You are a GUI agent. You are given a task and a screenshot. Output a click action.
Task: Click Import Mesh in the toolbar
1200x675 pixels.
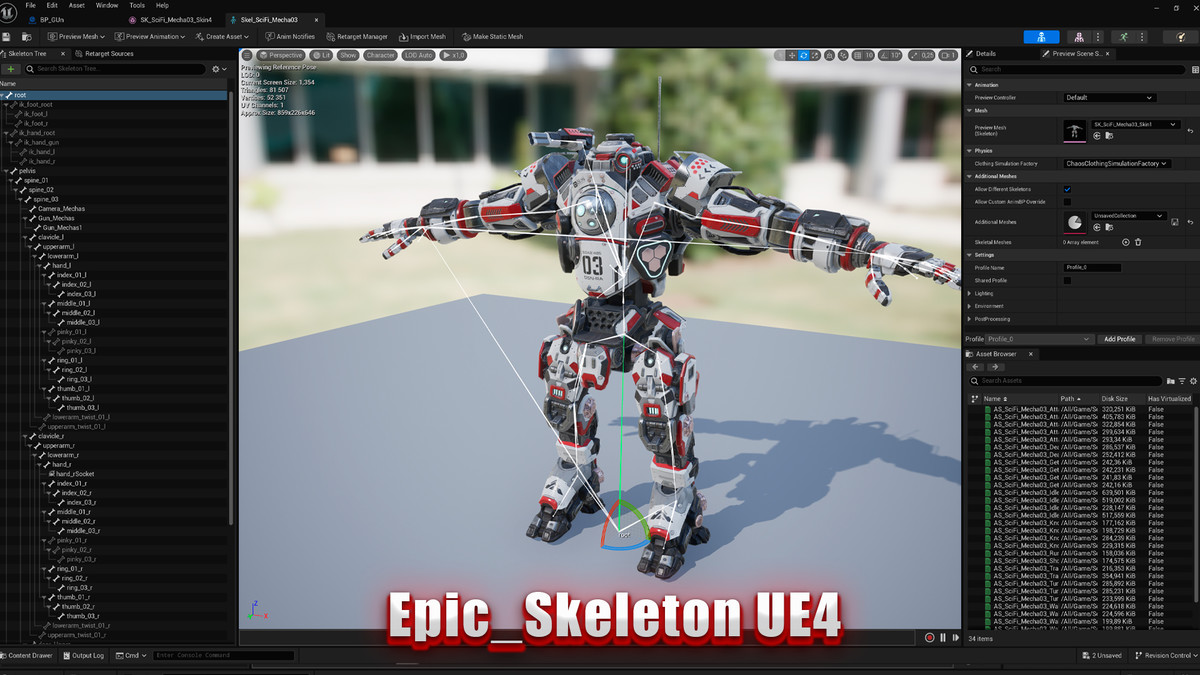pos(422,36)
